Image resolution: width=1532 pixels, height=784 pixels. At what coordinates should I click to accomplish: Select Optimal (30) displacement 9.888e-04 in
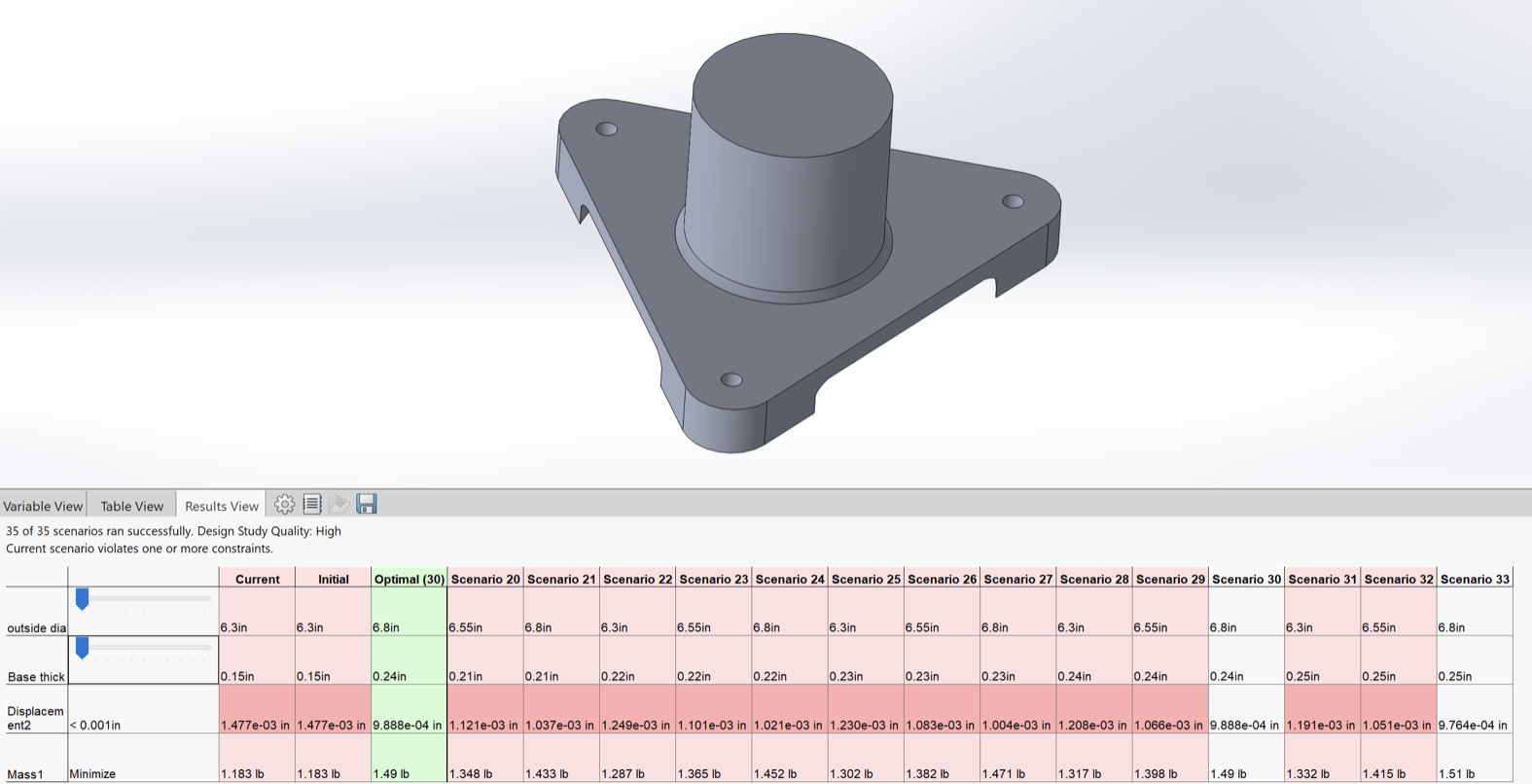[409, 709]
